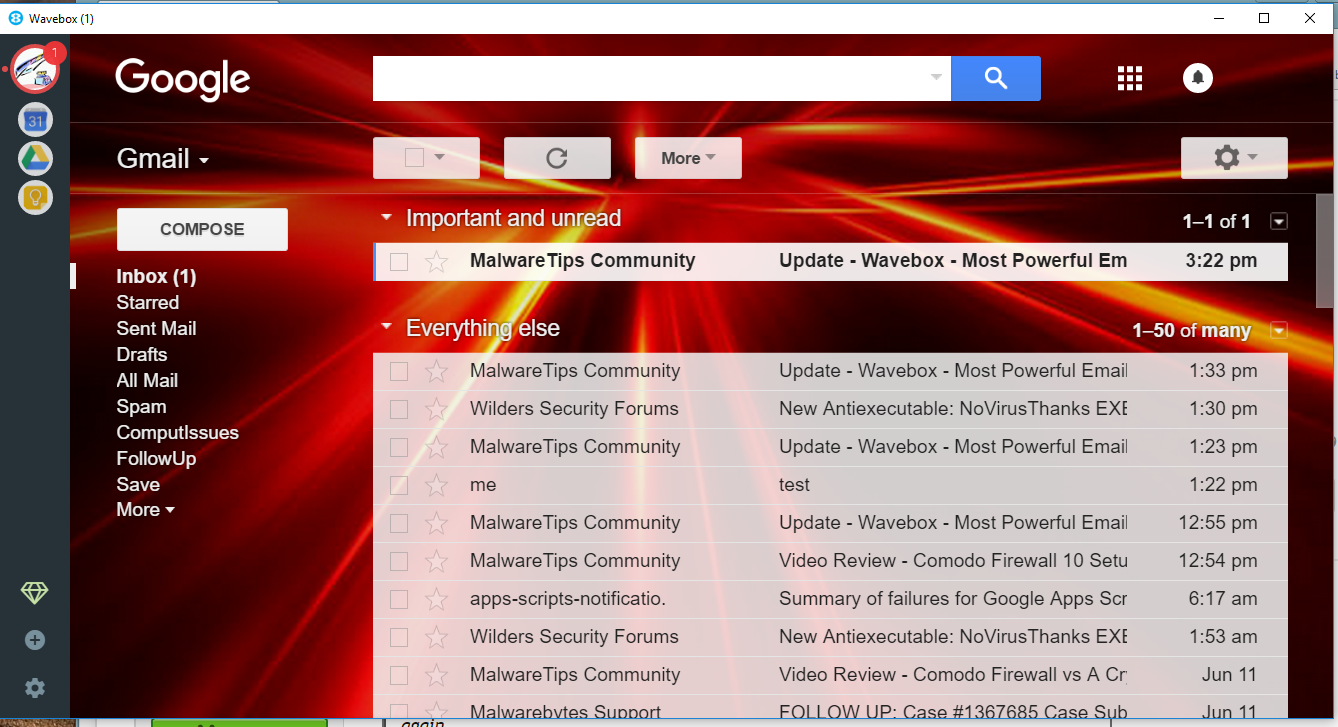Tick the checkbox for the 3:22 pm email
Image resolution: width=1338 pixels, height=727 pixels.
399,262
